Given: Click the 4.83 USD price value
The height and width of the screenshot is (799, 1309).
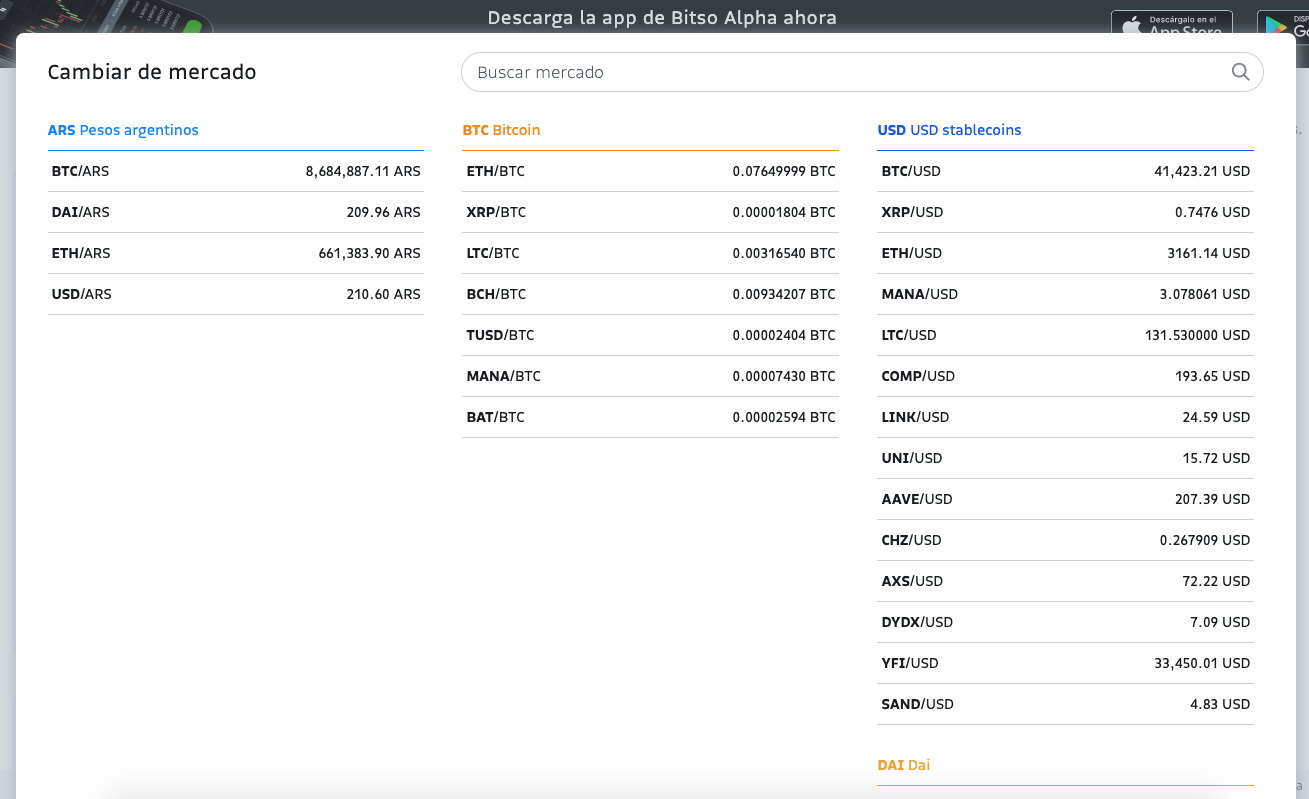Looking at the screenshot, I should 1220,704.
